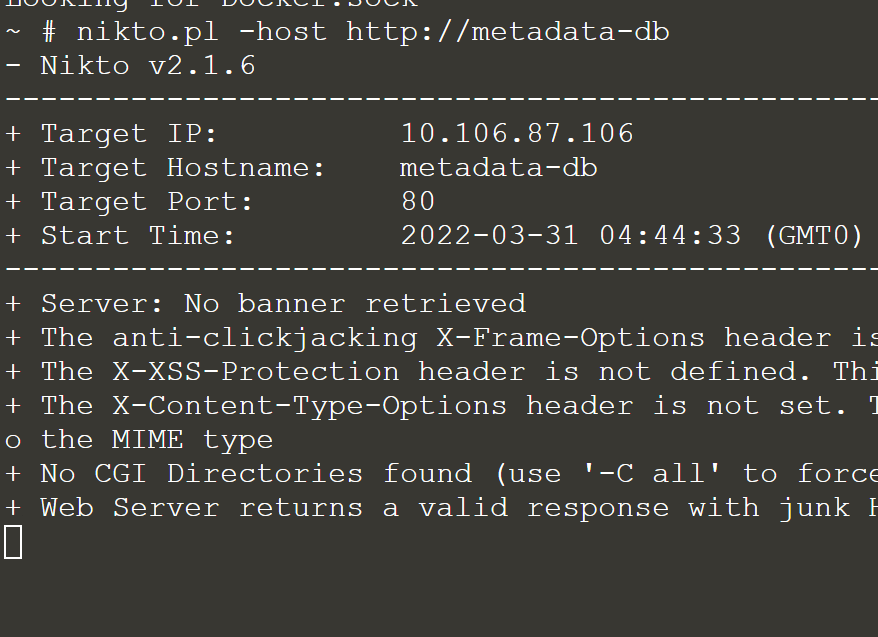Click the (GMT0) timezone text
The width and height of the screenshot is (878, 637).
[814, 236]
